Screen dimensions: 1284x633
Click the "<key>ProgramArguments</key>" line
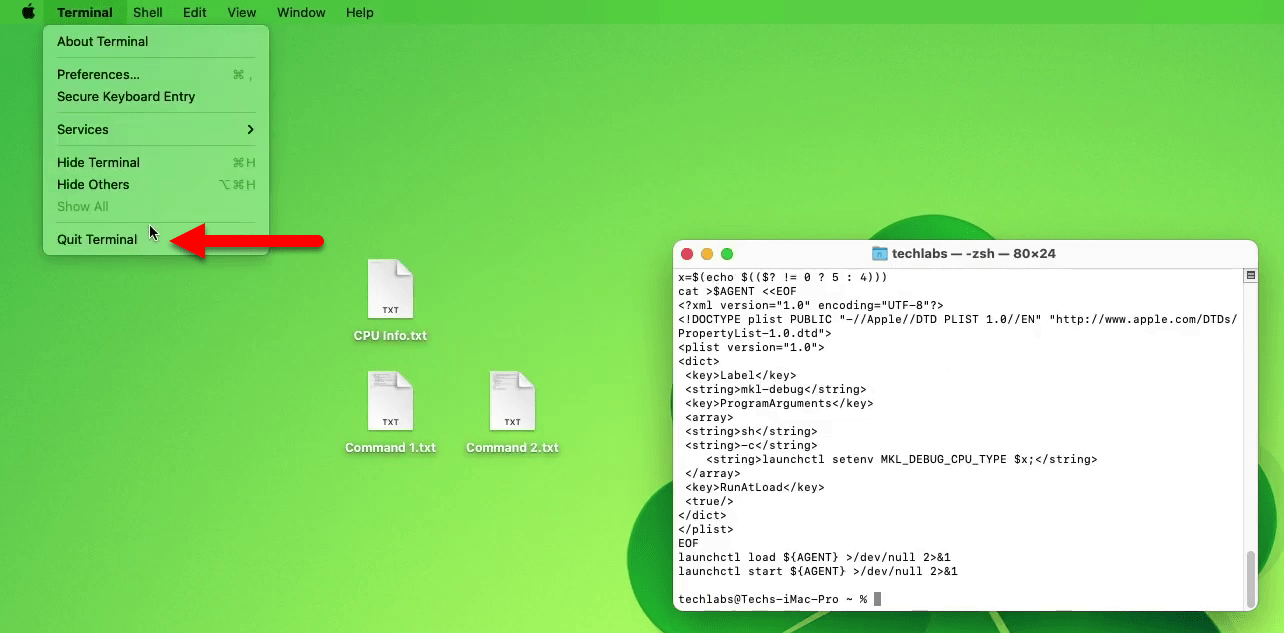pyautogui.click(x=779, y=404)
